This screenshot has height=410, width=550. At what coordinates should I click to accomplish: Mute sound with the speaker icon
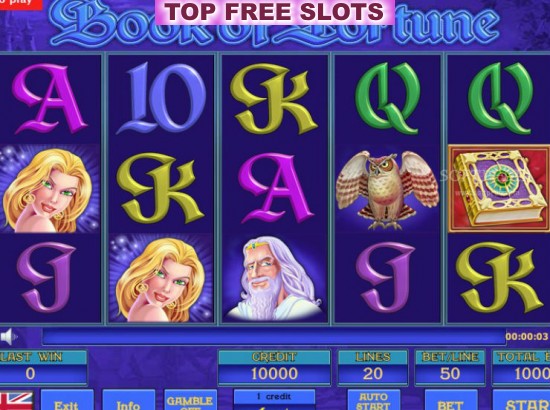click(x=8, y=337)
